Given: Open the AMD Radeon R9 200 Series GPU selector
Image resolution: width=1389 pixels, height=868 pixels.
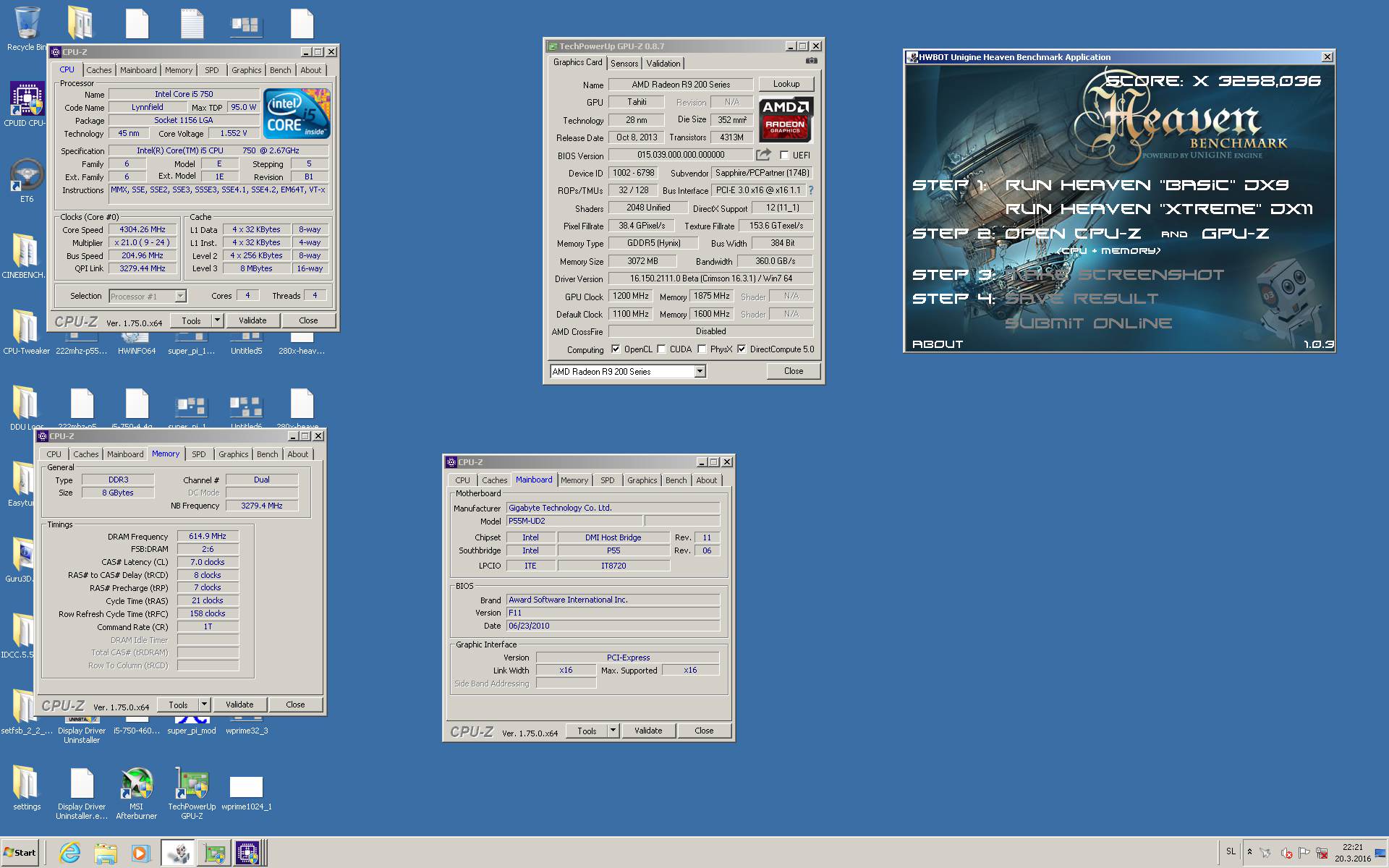Looking at the screenshot, I should click(x=627, y=371).
